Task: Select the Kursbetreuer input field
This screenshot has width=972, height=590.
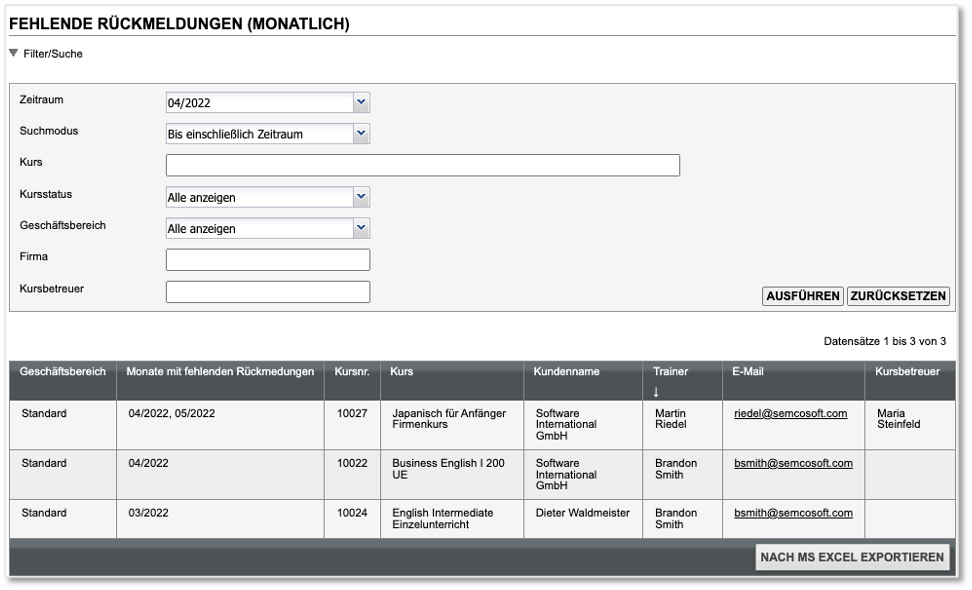Action: (267, 292)
